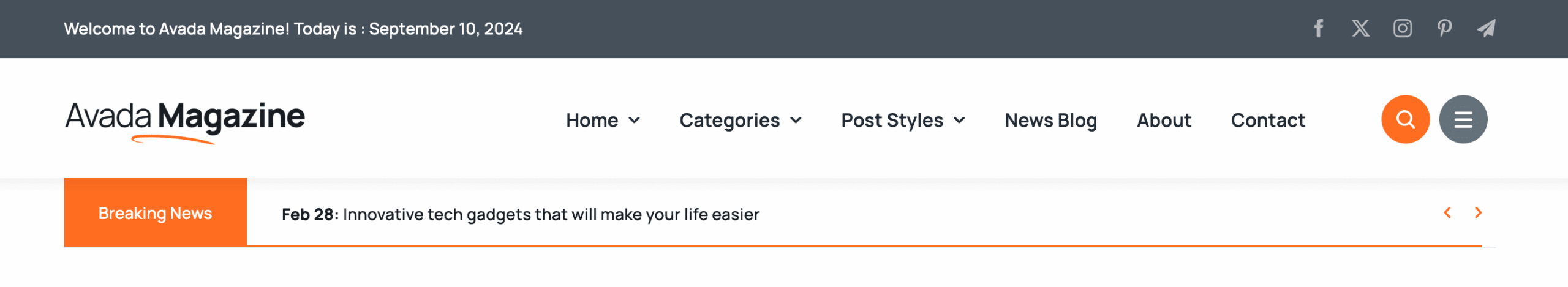Click the X (Twitter) icon
Image resolution: width=1568 pixels, height=287 pixels.
tap(1360, 29)
